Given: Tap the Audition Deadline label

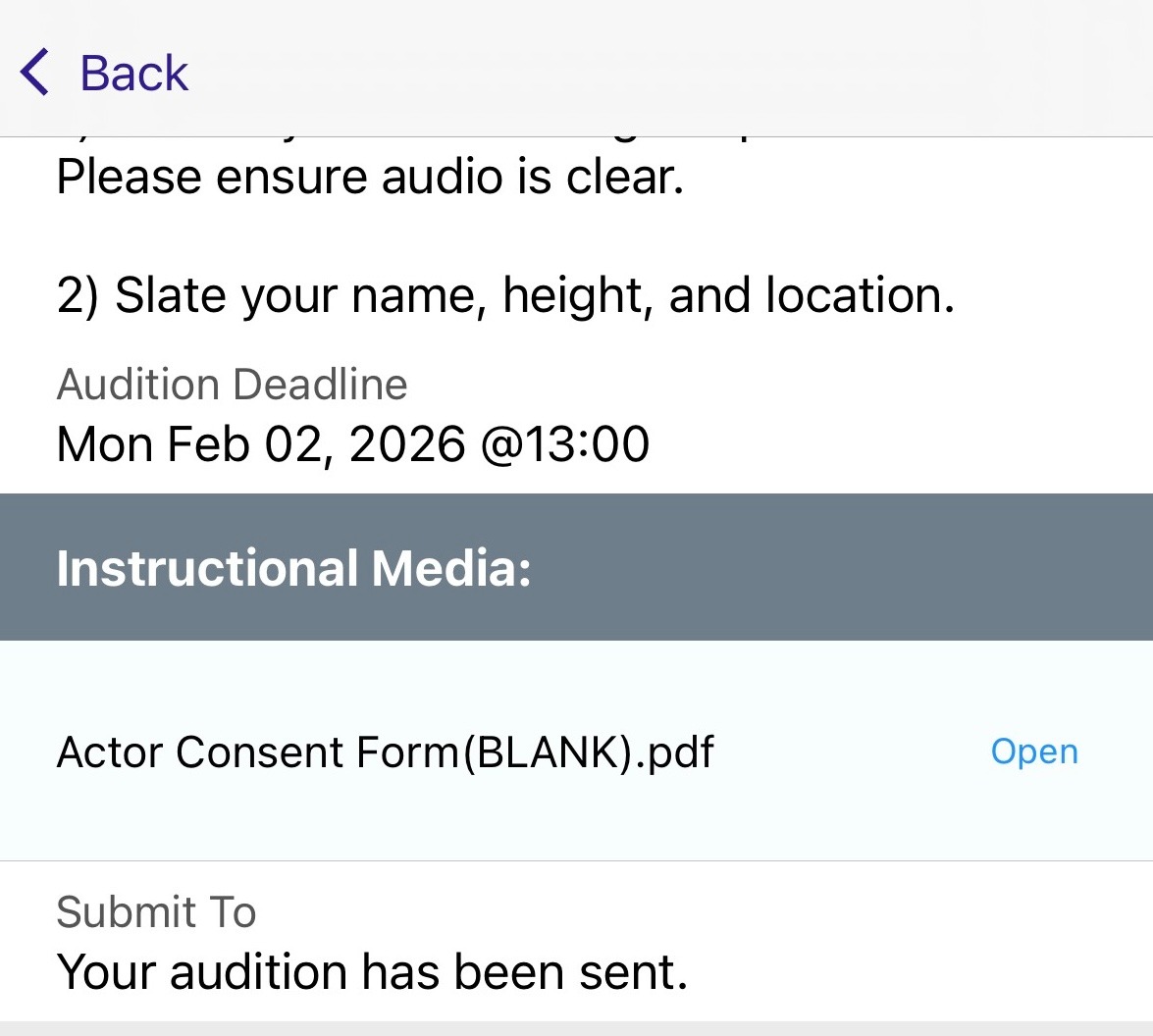Looking at the screenshot, I should 232,384.
